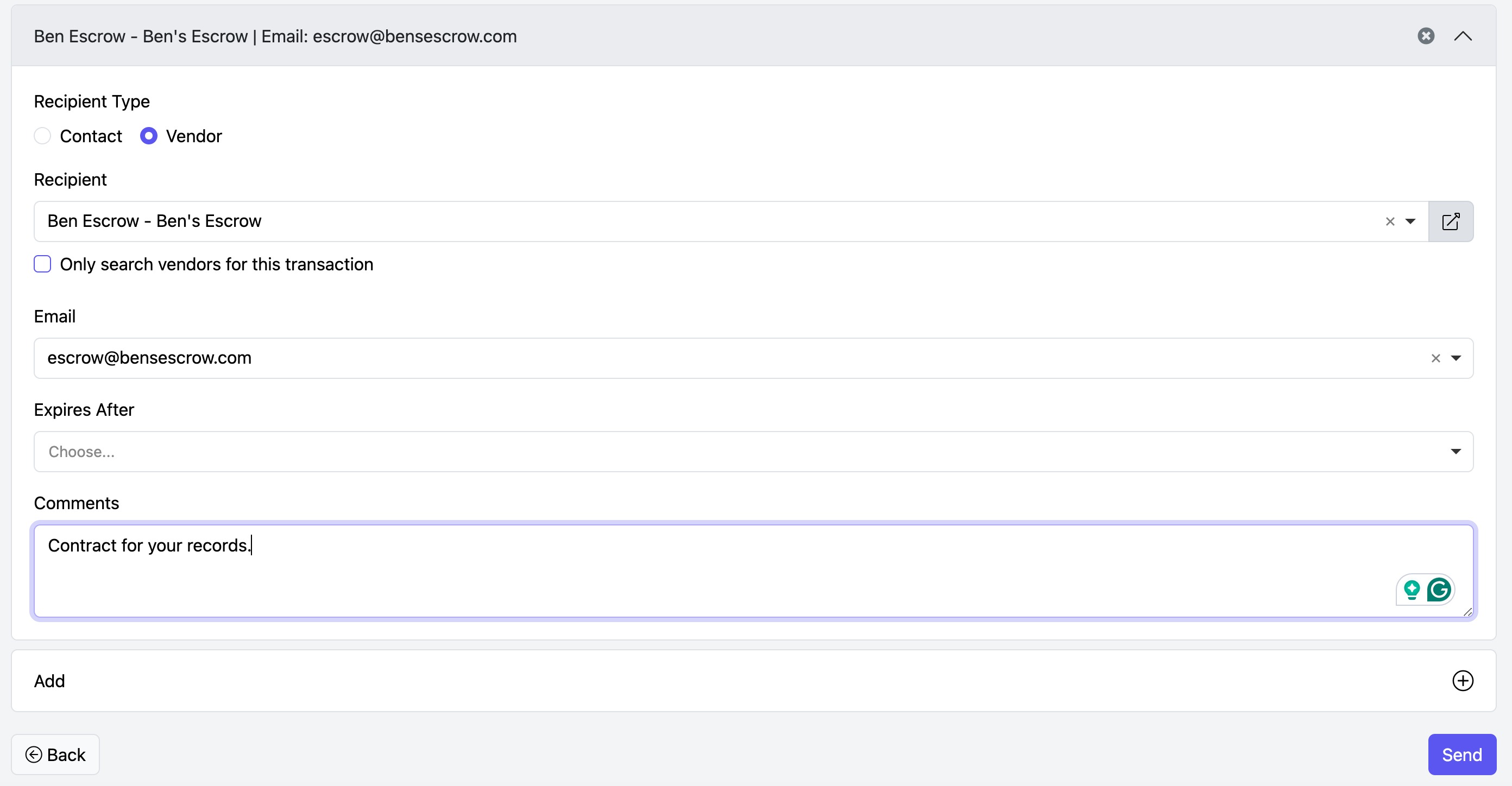This screenshot has width=1512, height=786.
Task: Click the plus circle icon to add a recipient
Action: [x=1463, y=680]
